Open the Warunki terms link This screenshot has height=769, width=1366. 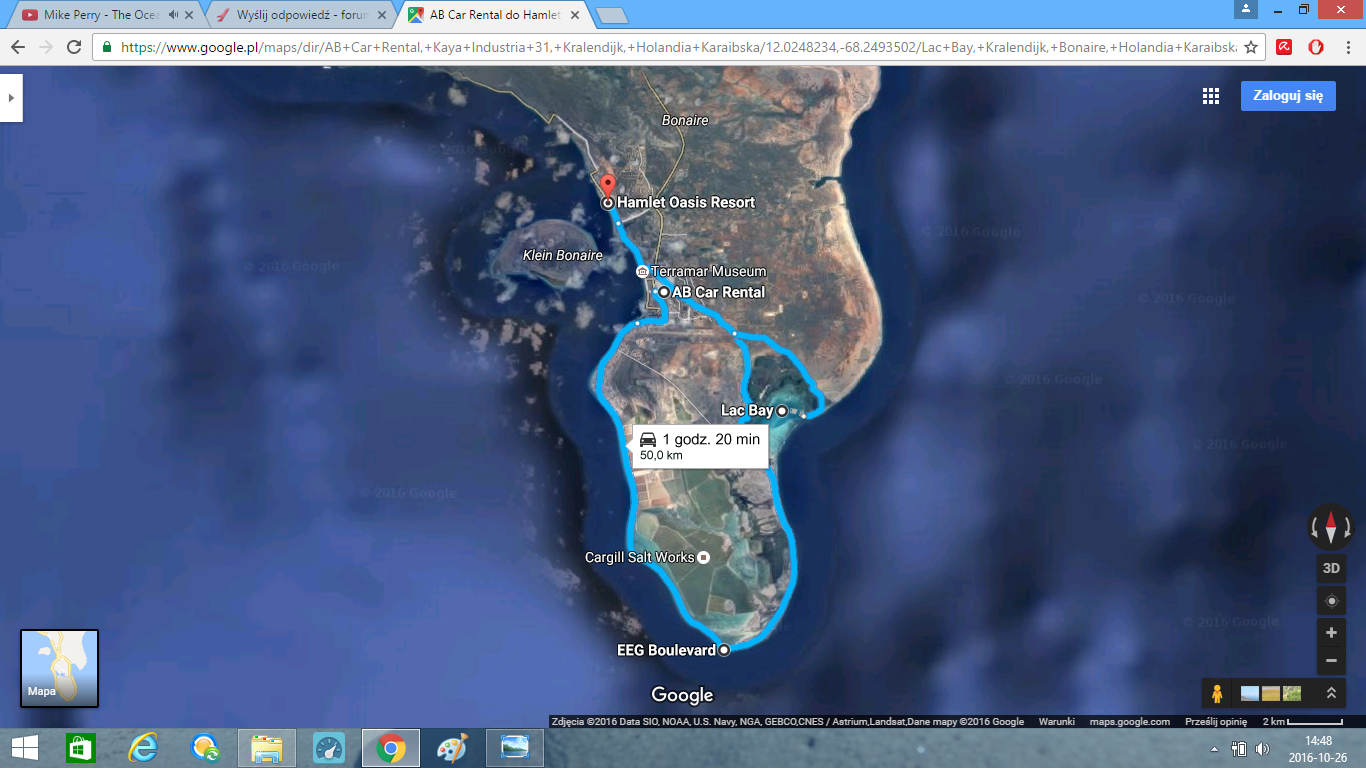1057,721
